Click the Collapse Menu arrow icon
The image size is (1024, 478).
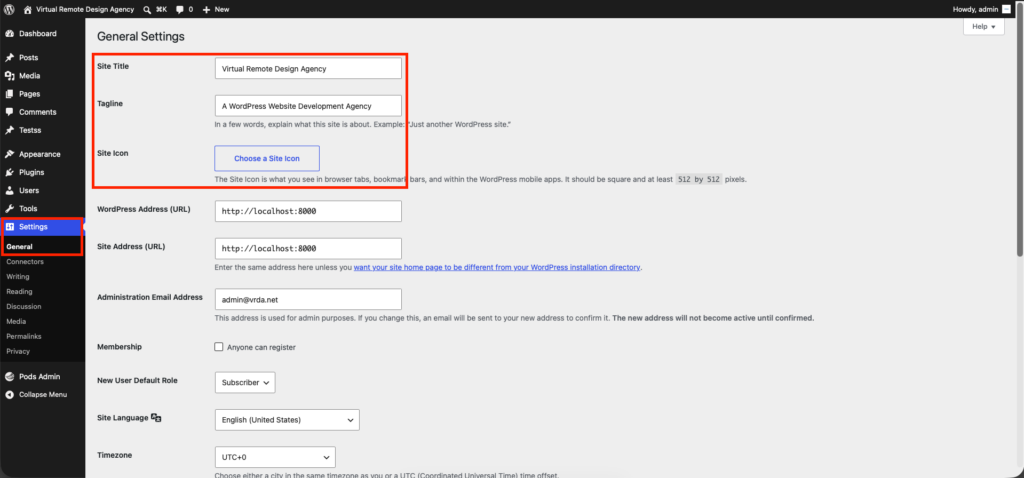[x=10, y=394]
